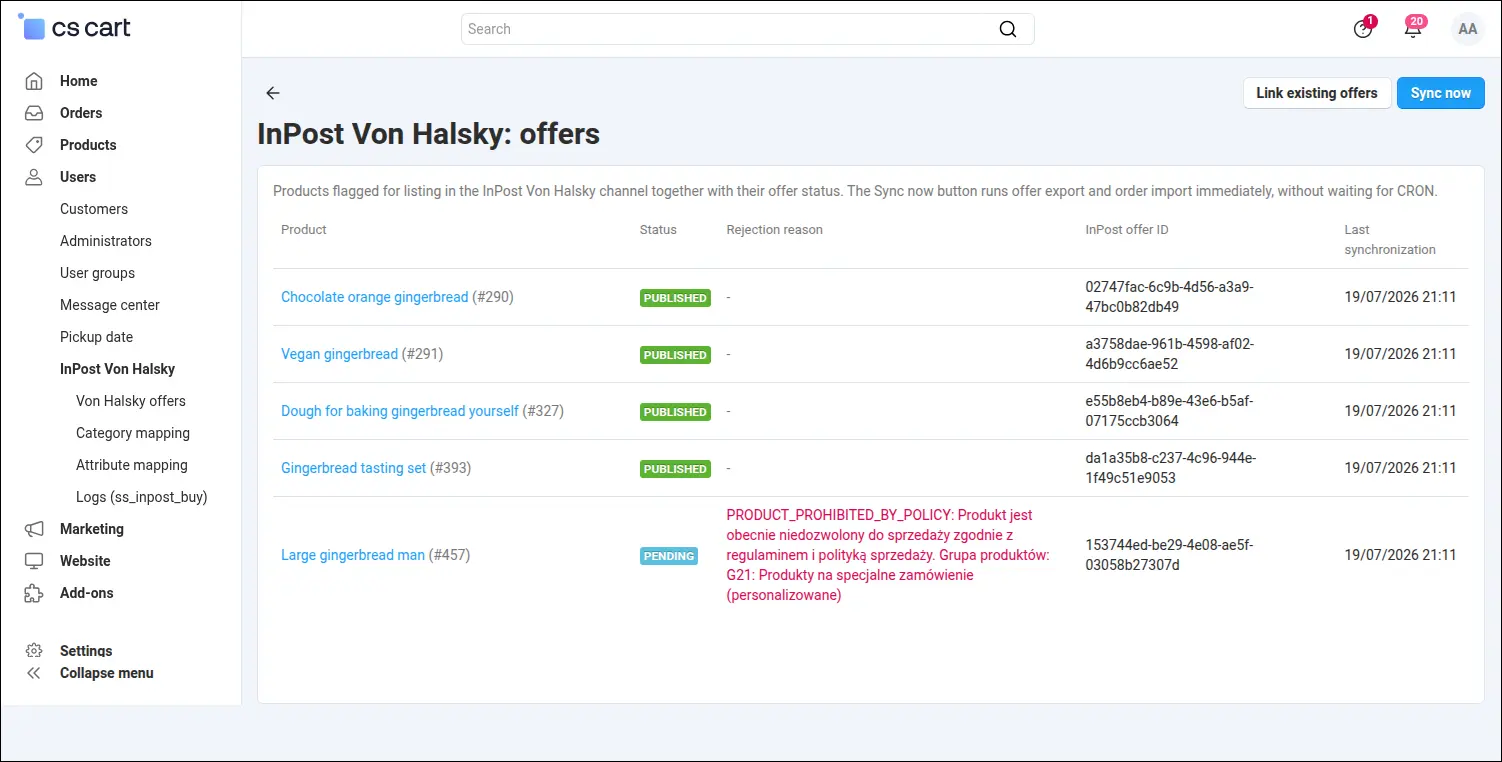Click the InPost Von Halsky: offers page title
The width and height of the screenshot is (1502, 762).
[429, 134]
